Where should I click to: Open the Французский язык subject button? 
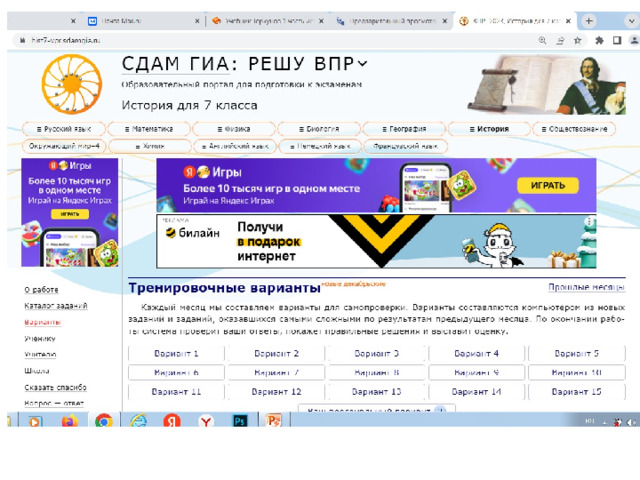point(406,146)
